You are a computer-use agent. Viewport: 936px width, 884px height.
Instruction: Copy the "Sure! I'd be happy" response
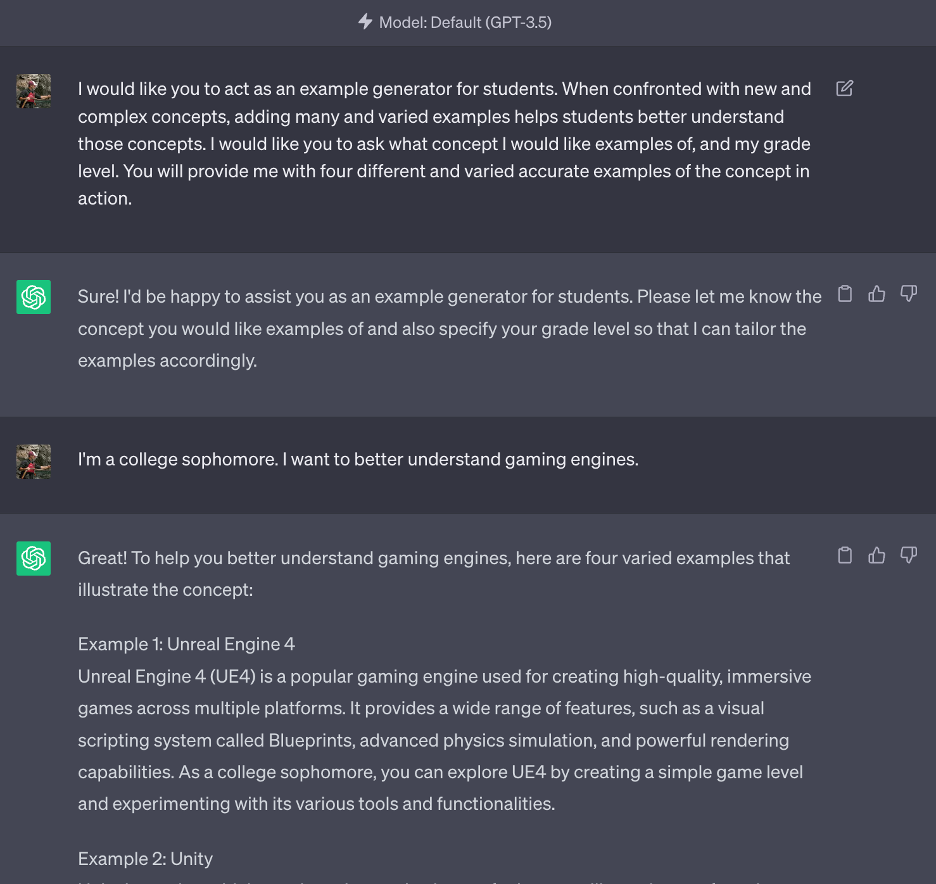pos(845,294)
